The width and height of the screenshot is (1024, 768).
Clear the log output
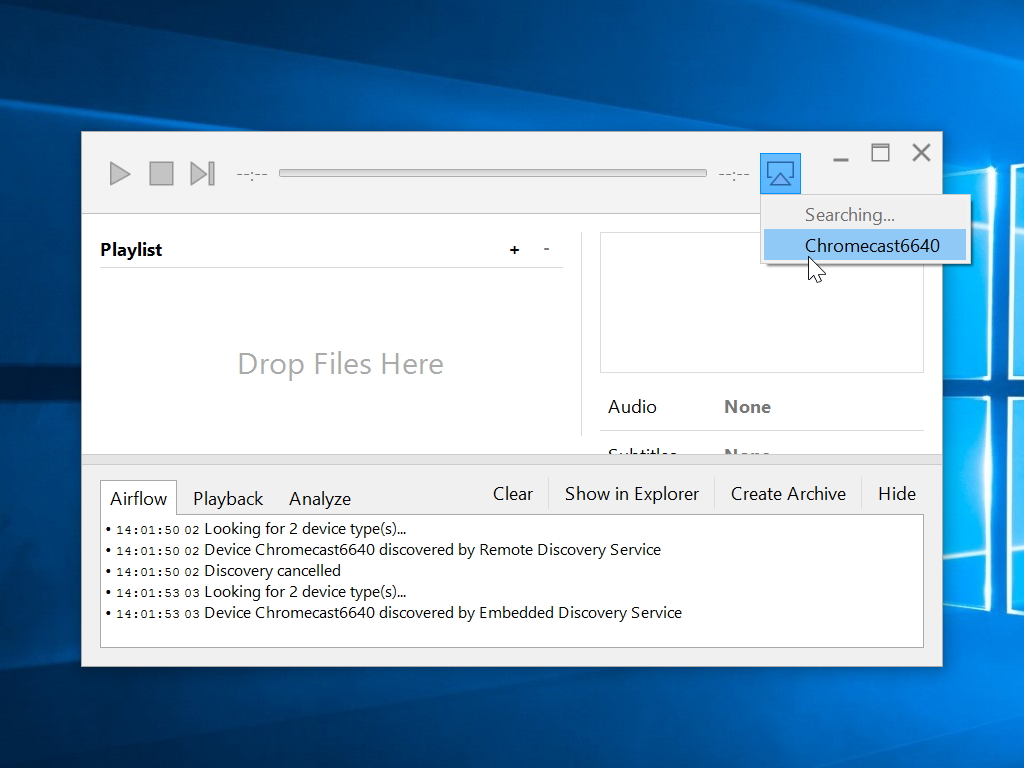coord(513,494)
